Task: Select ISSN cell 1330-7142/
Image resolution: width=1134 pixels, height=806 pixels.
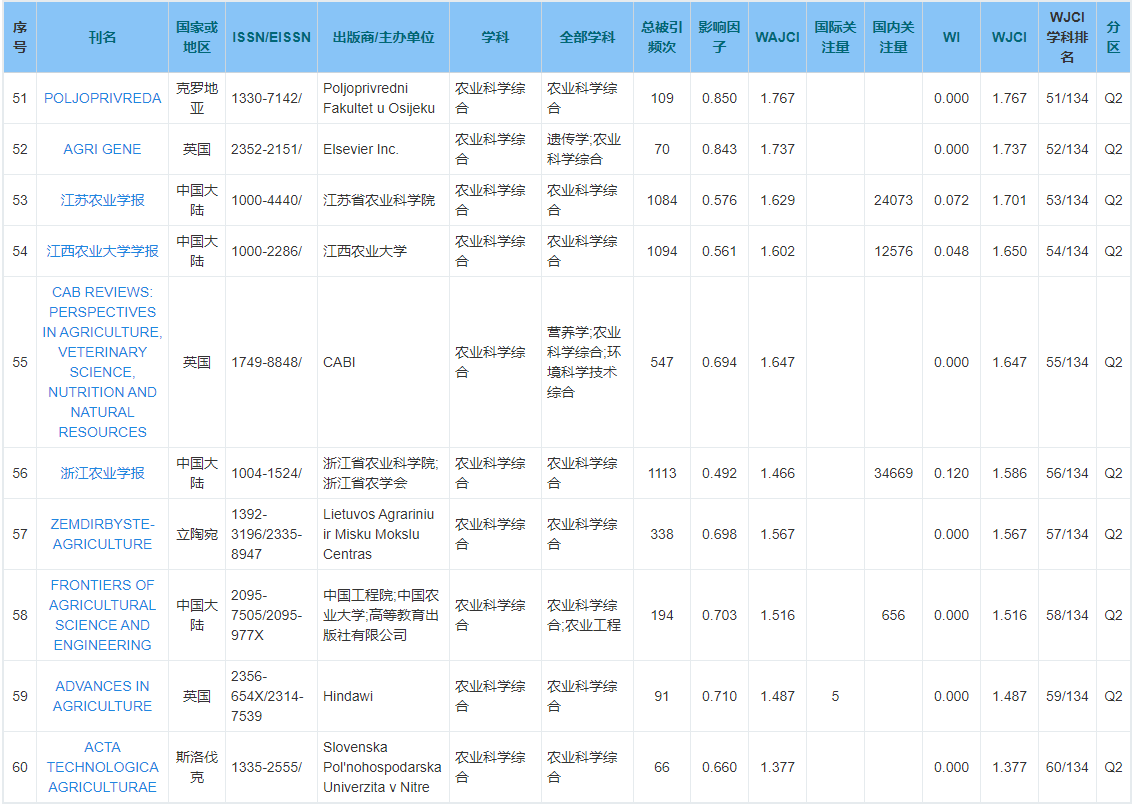Action: pos(271,98)
